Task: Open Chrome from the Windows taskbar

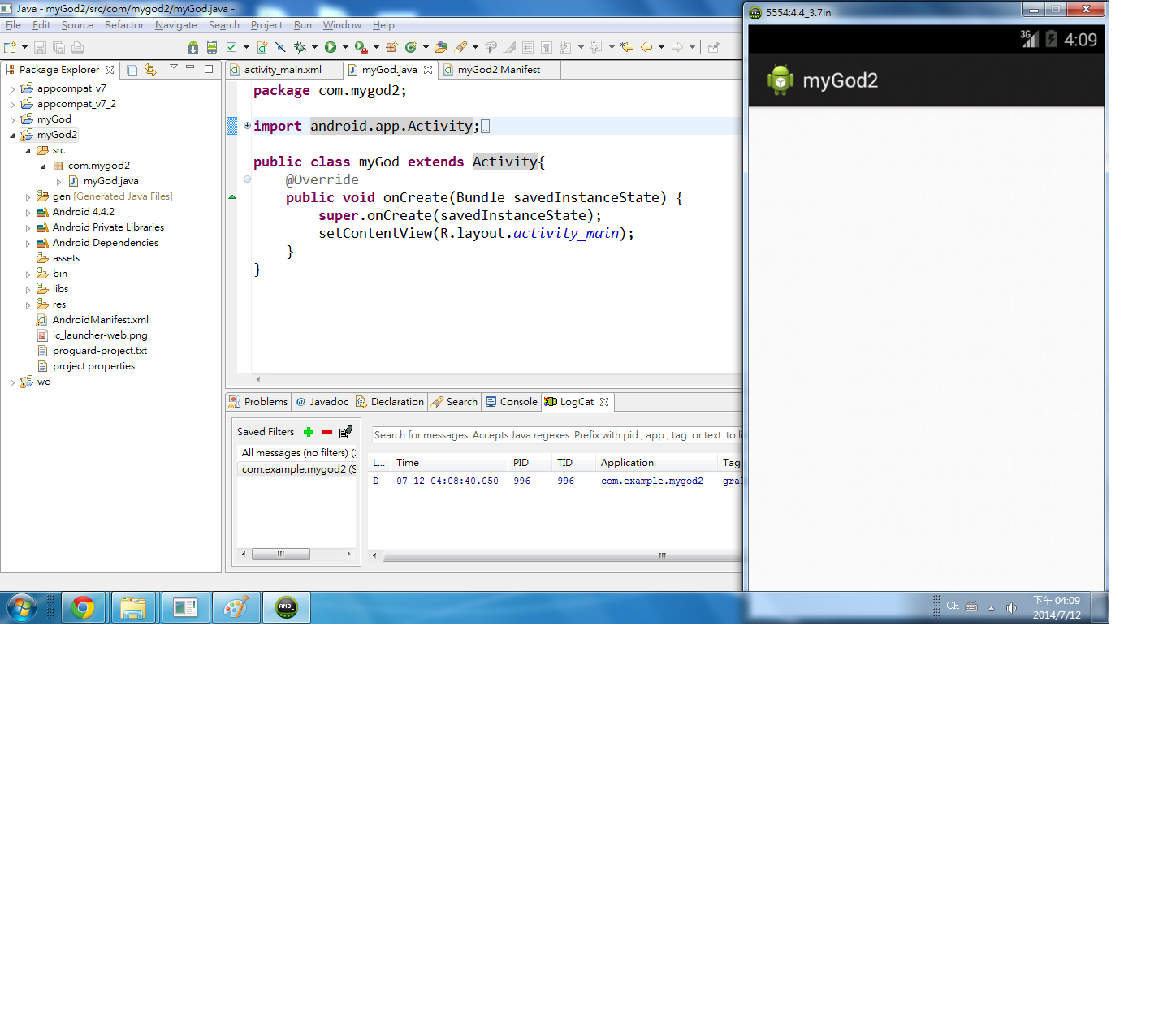Action: (x=83, y=607)
